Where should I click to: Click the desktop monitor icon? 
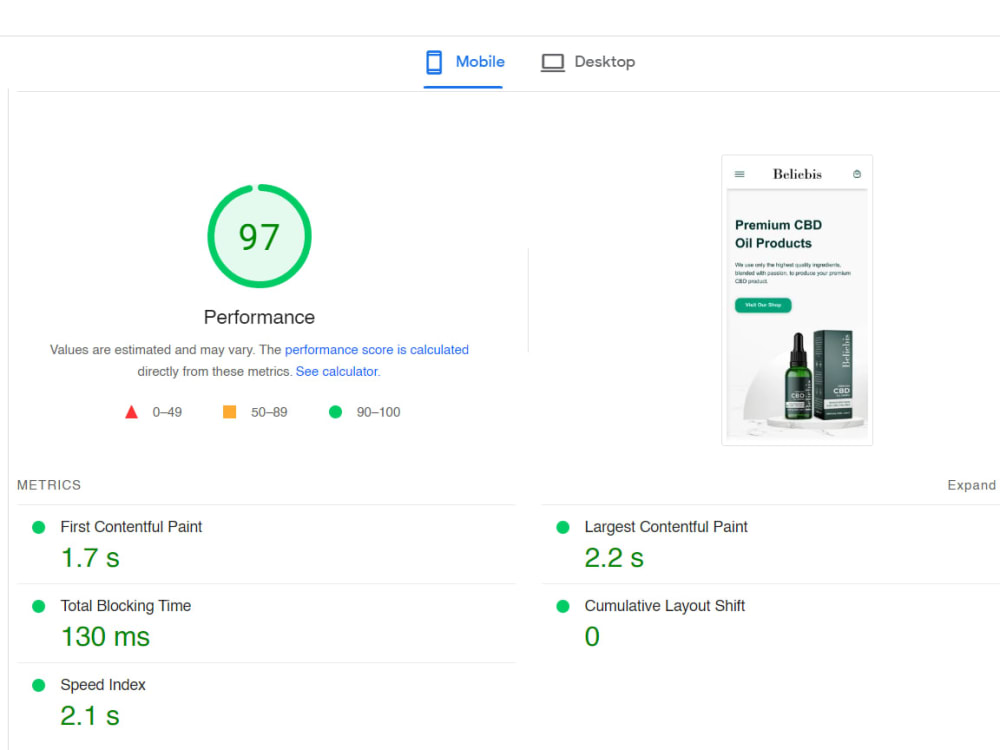tap(552, 62)
